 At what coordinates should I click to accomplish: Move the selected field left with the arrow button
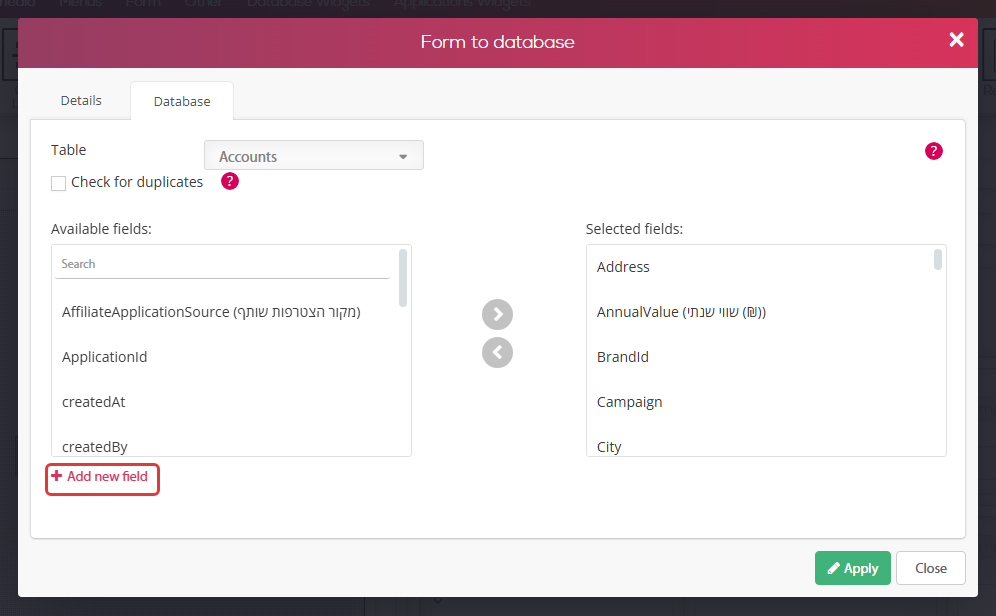tap(497, 352)
